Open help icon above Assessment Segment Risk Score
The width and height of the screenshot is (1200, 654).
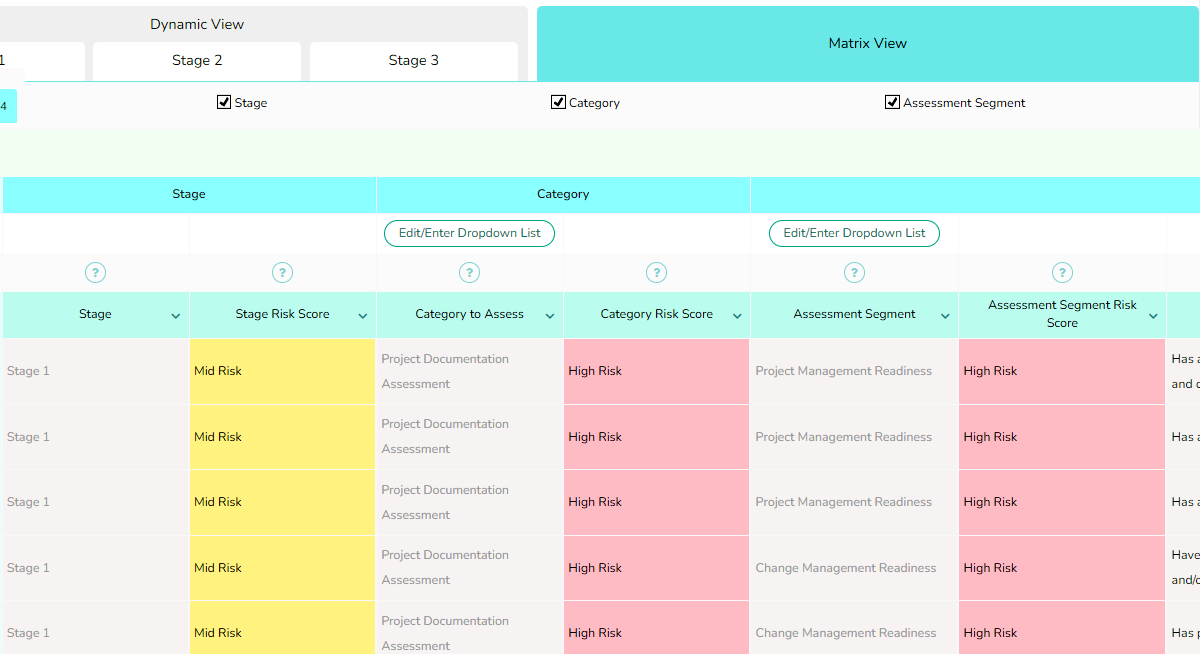tap(1062, 272)
